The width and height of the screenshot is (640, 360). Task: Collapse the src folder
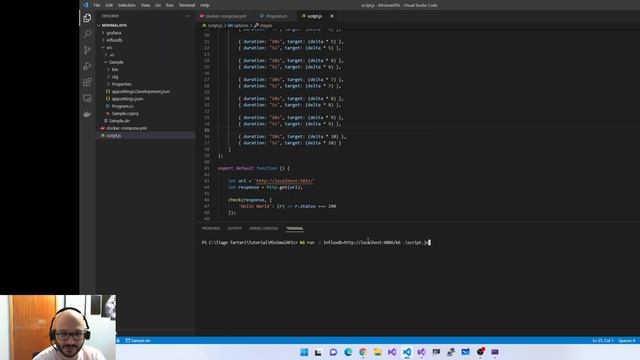[145, 47]
